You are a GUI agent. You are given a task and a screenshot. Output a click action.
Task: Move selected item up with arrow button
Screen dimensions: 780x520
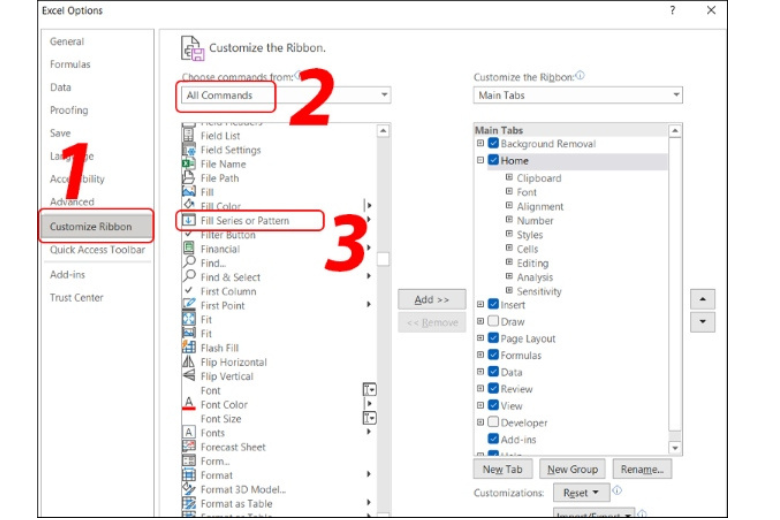pos(702,300)
